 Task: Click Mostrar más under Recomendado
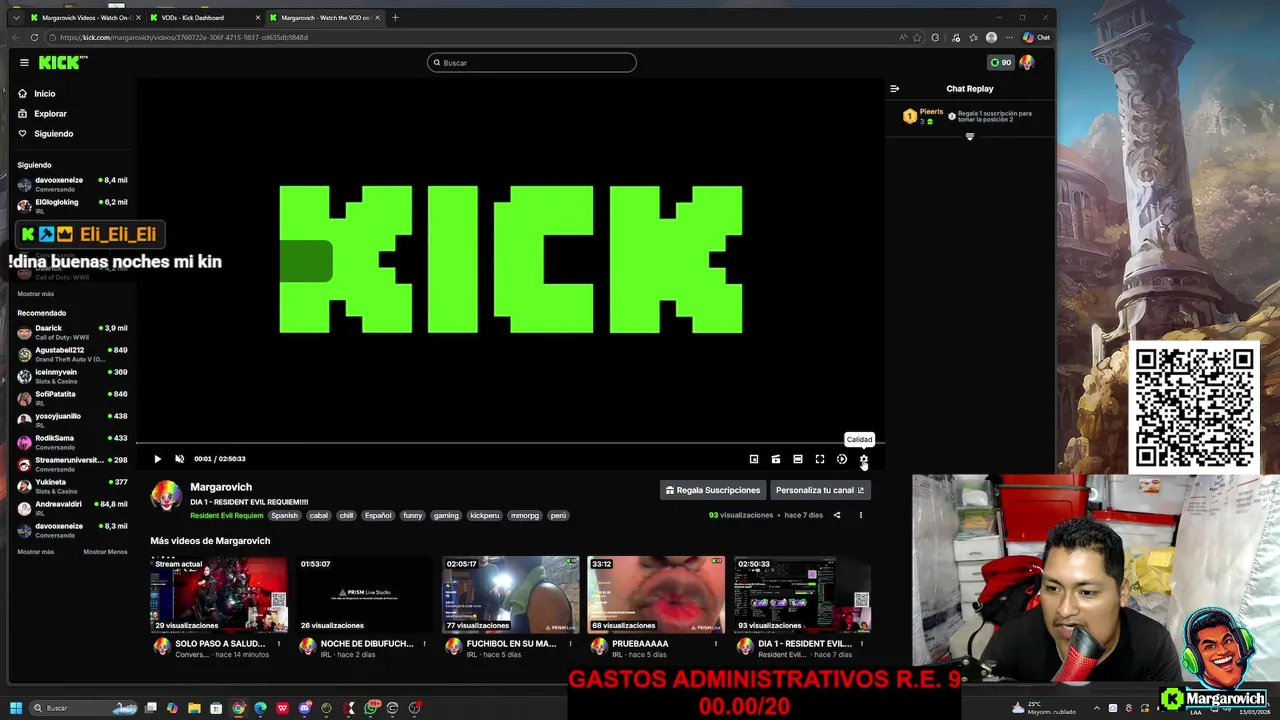[36, 552]
